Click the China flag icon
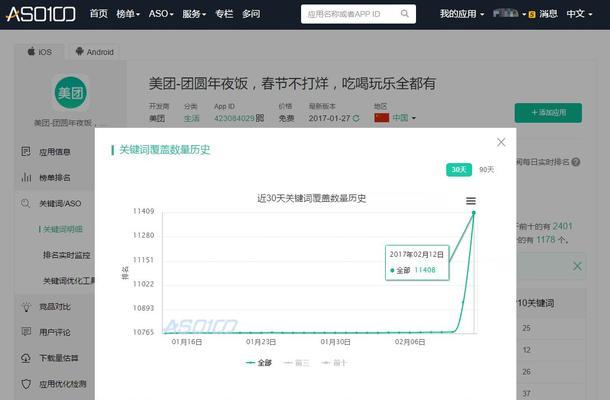Image resolution: width=610 pixels, height=400 pixels. (381, 118)
